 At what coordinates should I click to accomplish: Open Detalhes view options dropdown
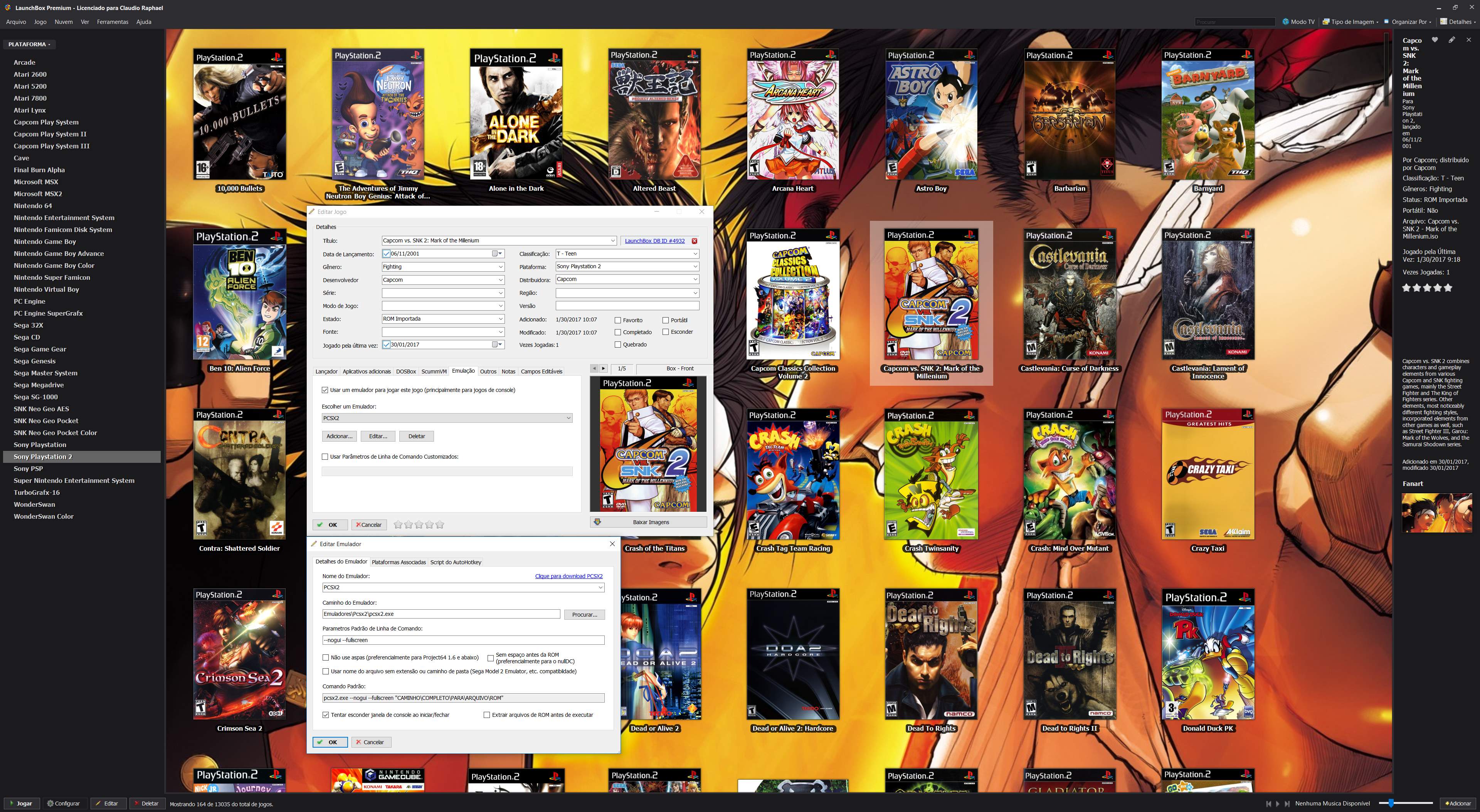[1458, 22]
